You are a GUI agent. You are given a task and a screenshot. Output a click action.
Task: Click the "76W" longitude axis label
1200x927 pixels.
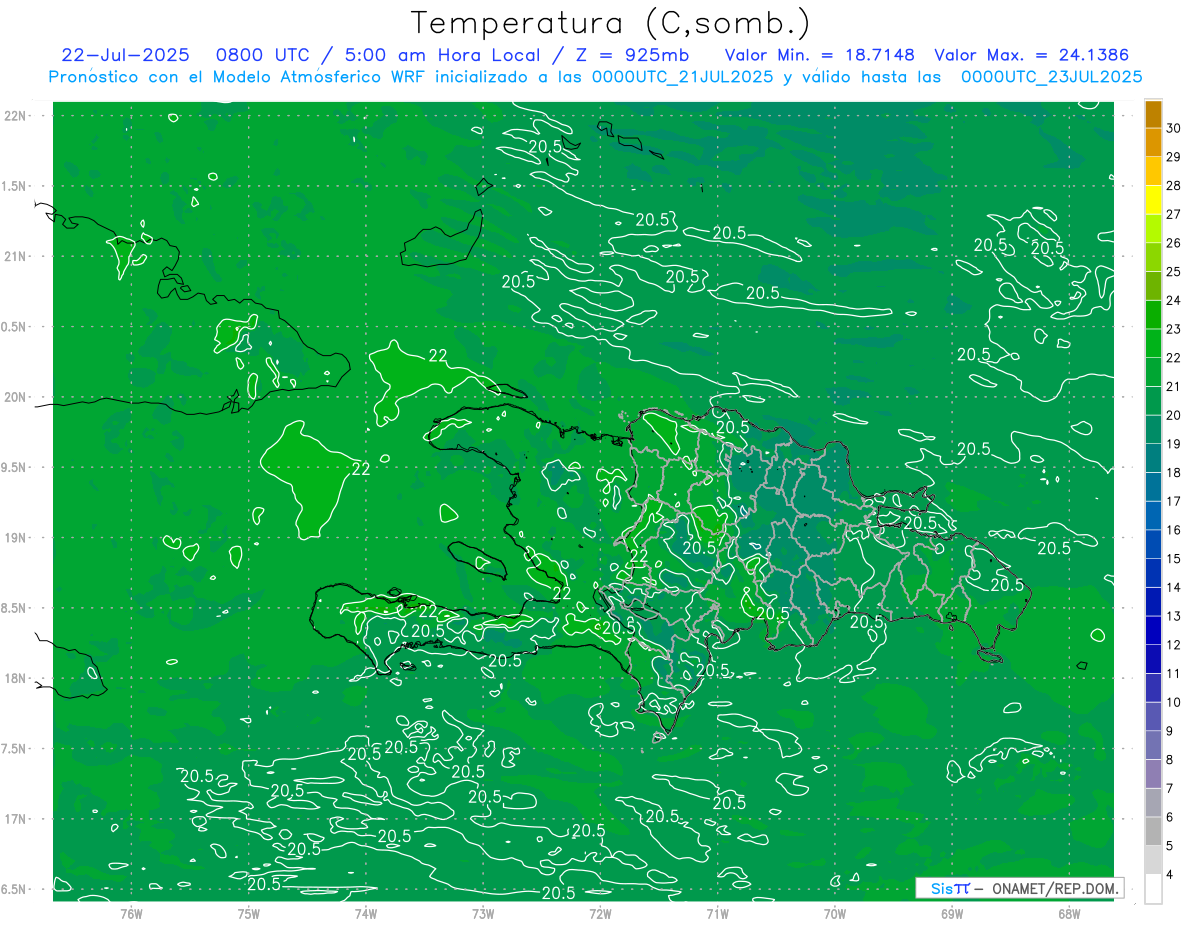point(131,914)
